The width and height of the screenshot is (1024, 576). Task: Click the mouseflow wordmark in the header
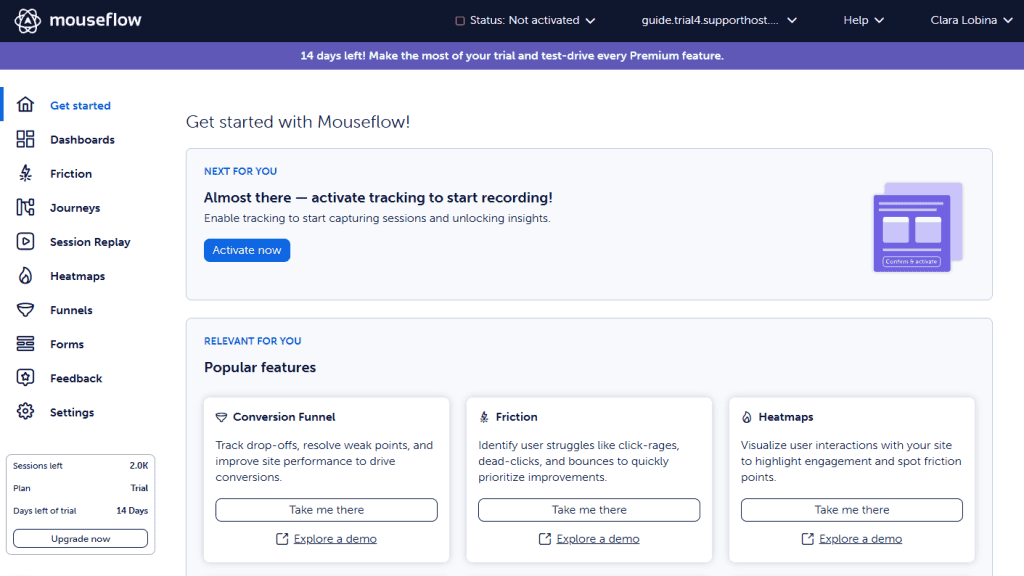tap(95, 20)
